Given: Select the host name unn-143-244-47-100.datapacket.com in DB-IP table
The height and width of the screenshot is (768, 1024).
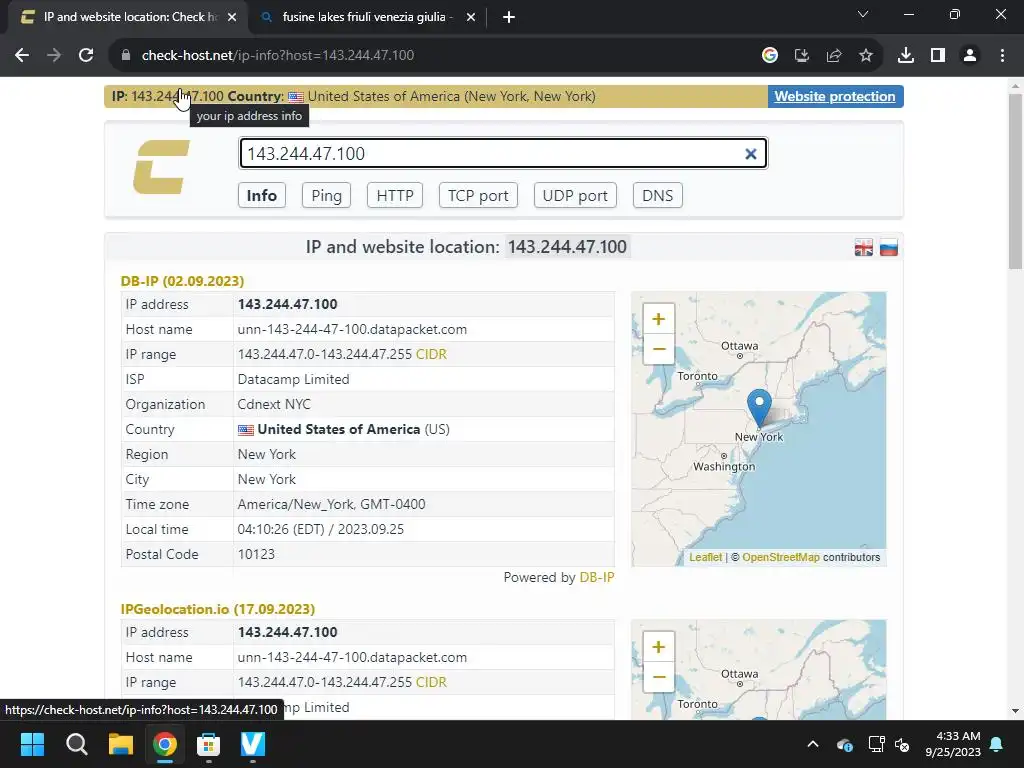Looking at the screenshot, I should [352, 329].
